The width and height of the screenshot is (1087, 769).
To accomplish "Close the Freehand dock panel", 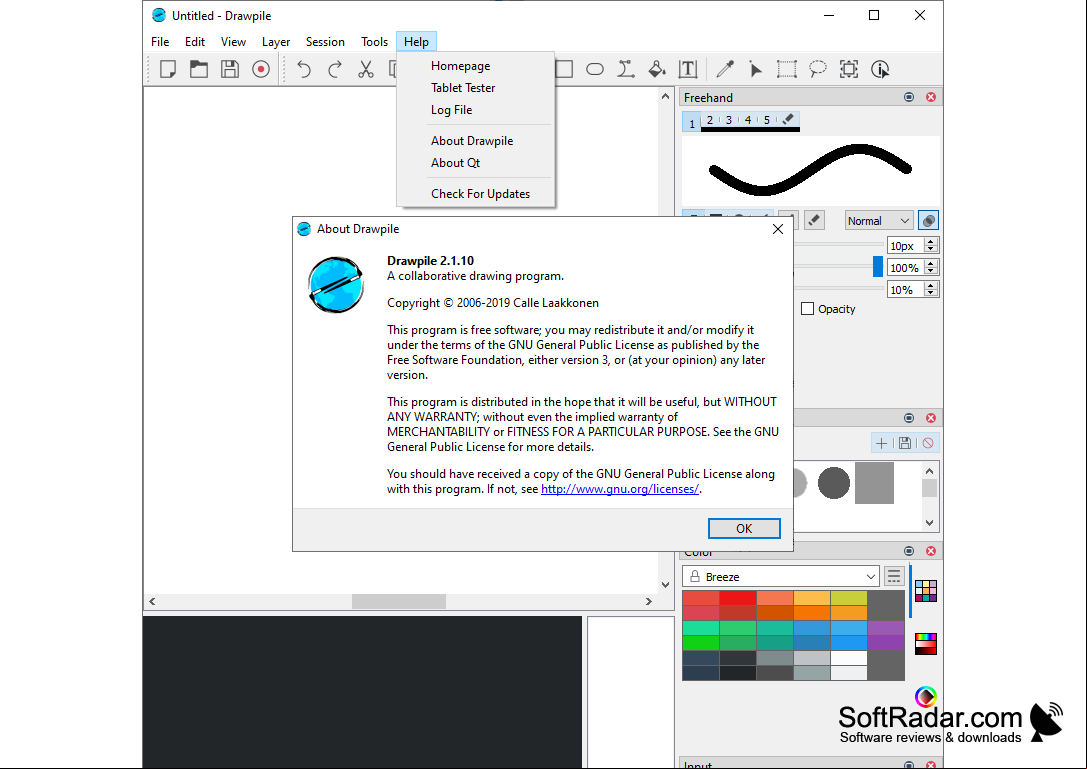I will tap(931, 97).
